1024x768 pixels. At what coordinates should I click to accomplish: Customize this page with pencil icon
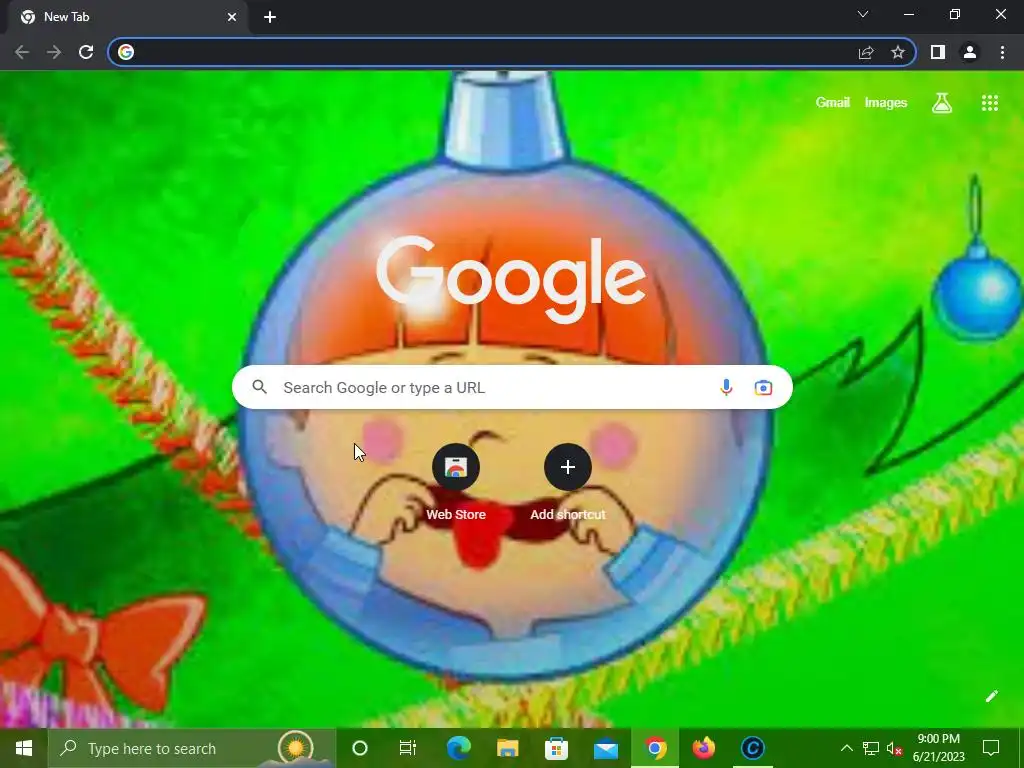991,696
